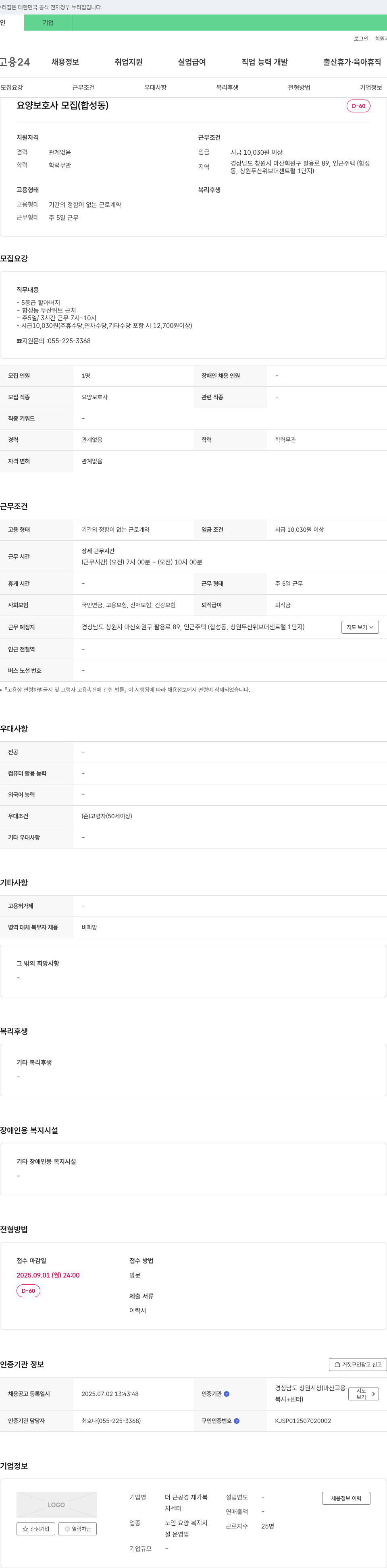Click 근로자수 value 25명

point(268,1526)
